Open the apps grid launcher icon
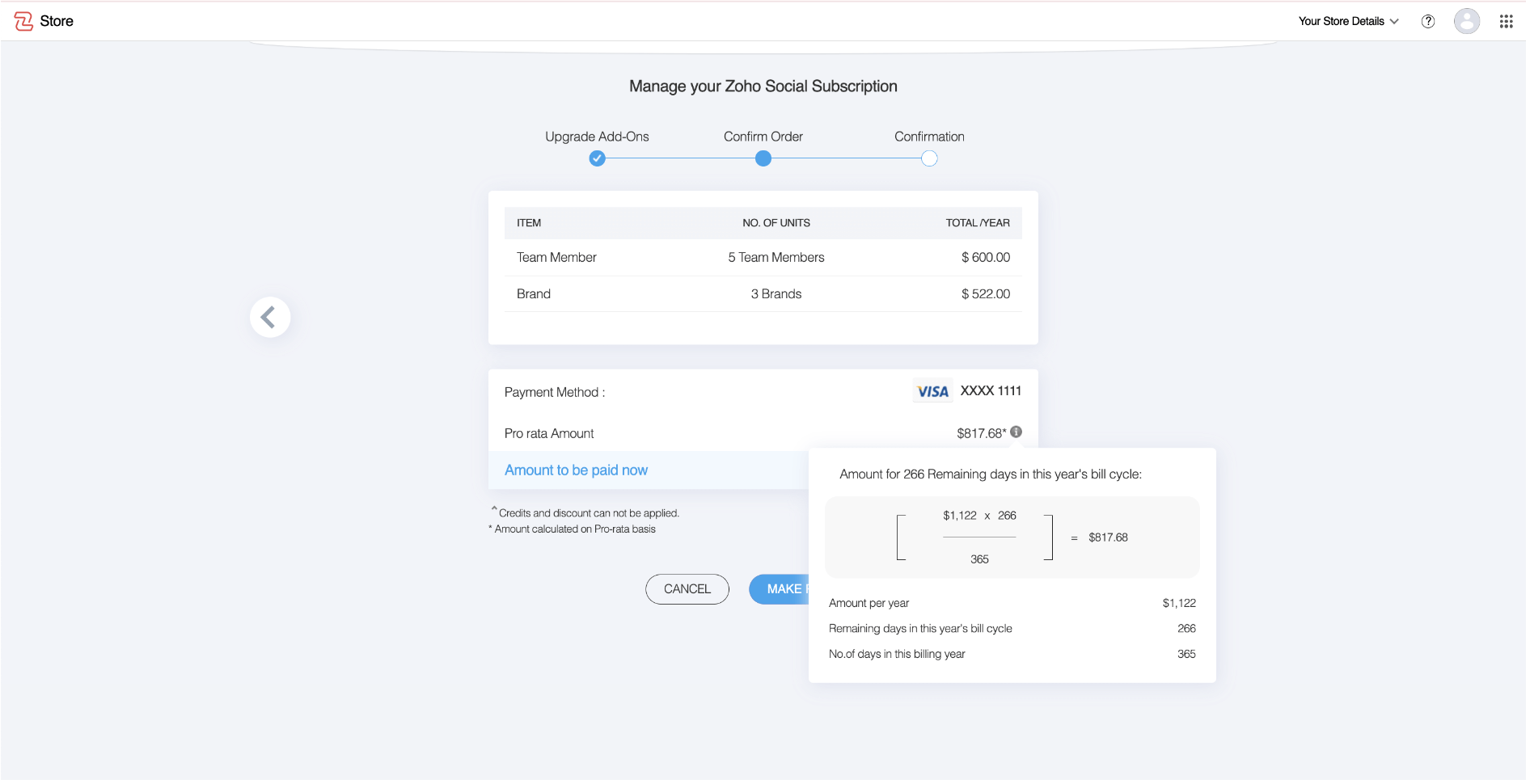Image resolution: width=1530 pixels, height=784 pixels. coord(1506,22)
